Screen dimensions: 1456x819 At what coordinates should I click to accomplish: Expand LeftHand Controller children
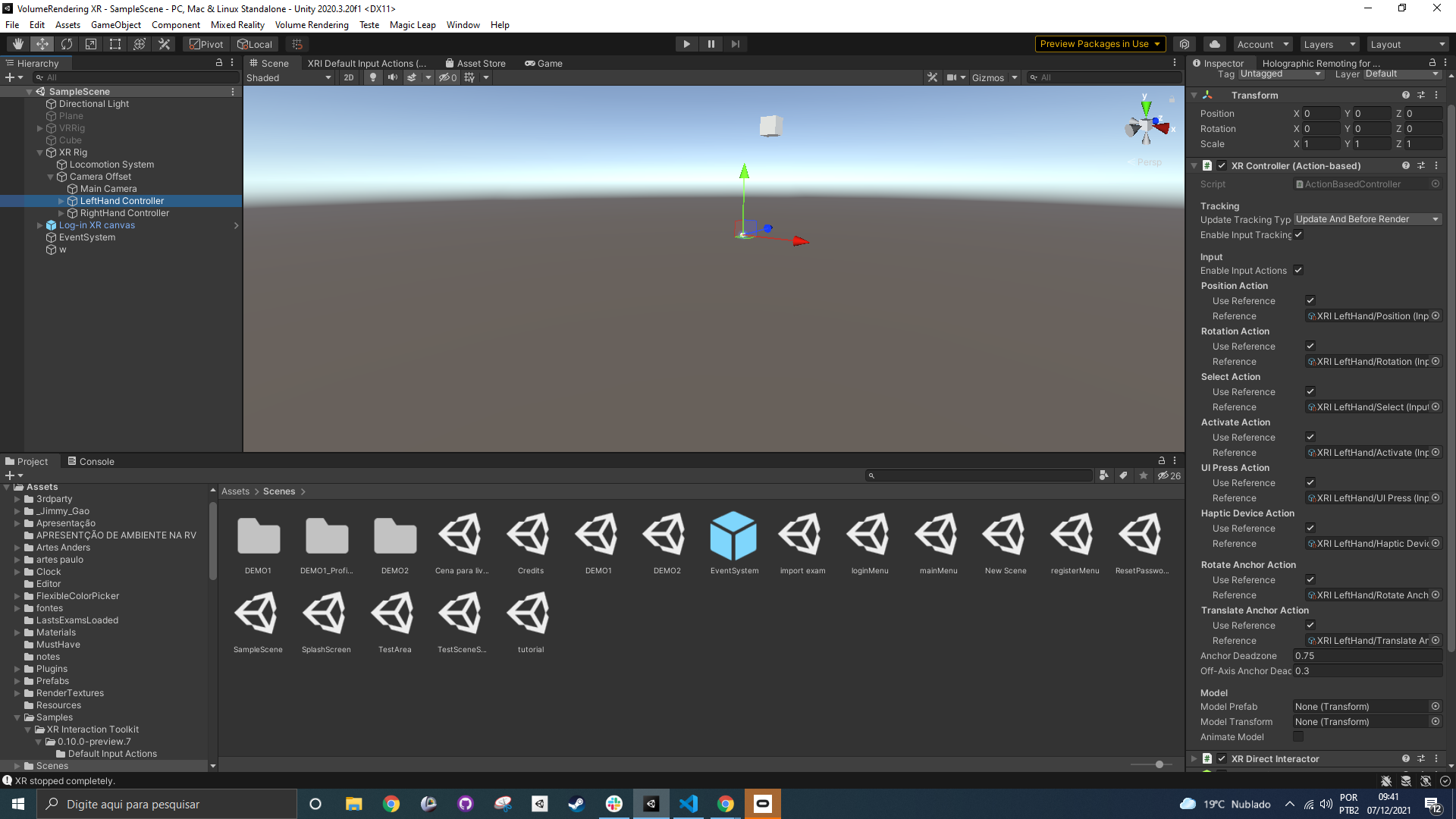[x=61, y=201]
